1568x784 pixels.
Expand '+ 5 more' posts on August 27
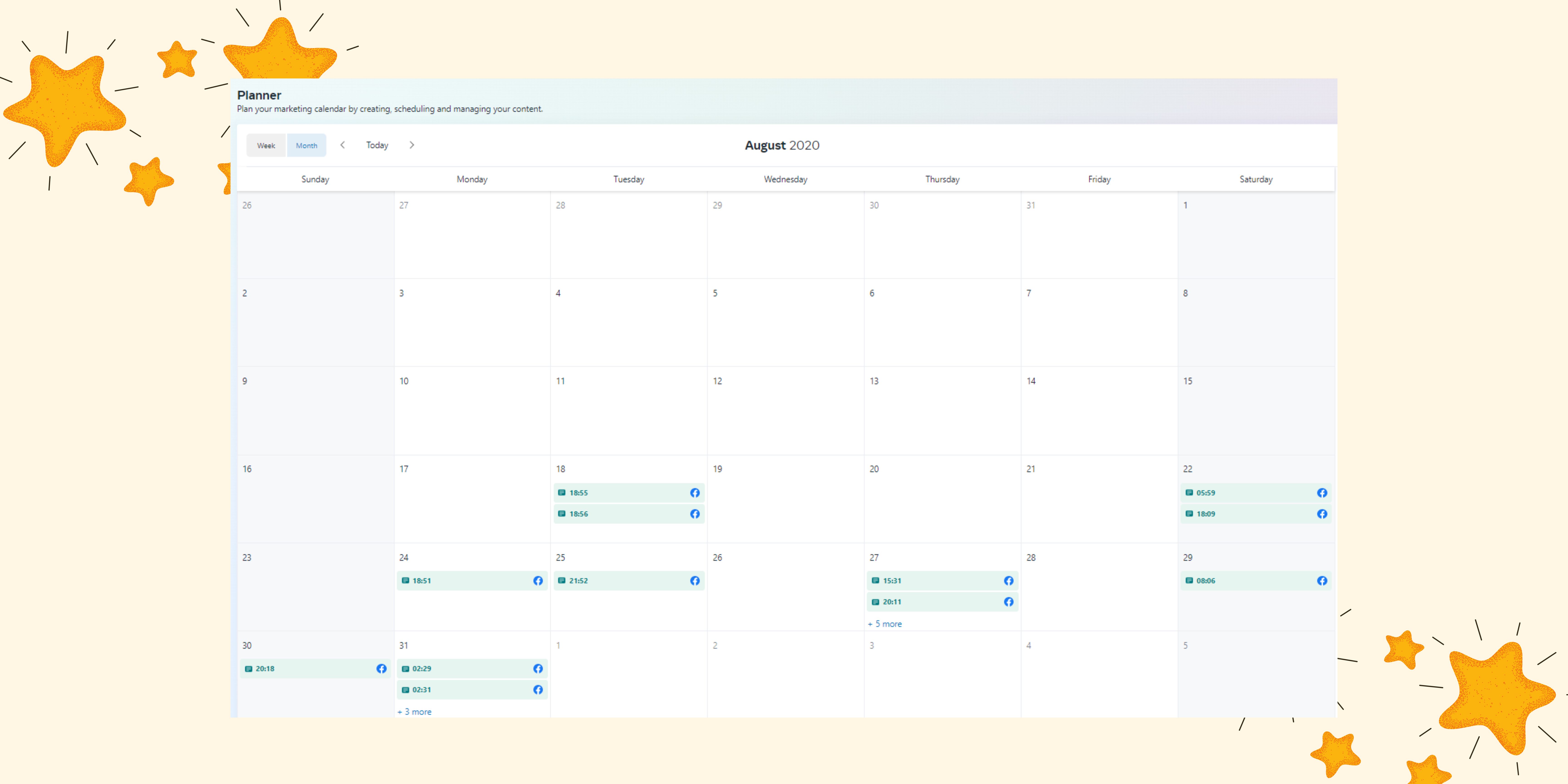tap(884, 624)
